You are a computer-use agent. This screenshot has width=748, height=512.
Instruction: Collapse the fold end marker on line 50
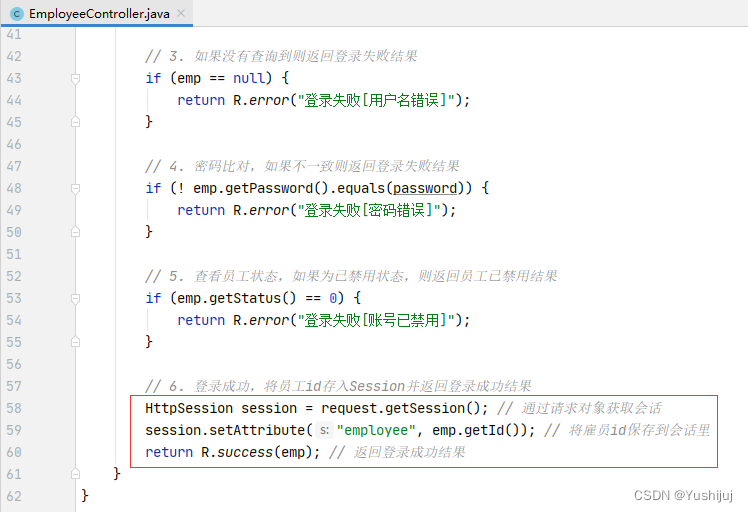75,232
